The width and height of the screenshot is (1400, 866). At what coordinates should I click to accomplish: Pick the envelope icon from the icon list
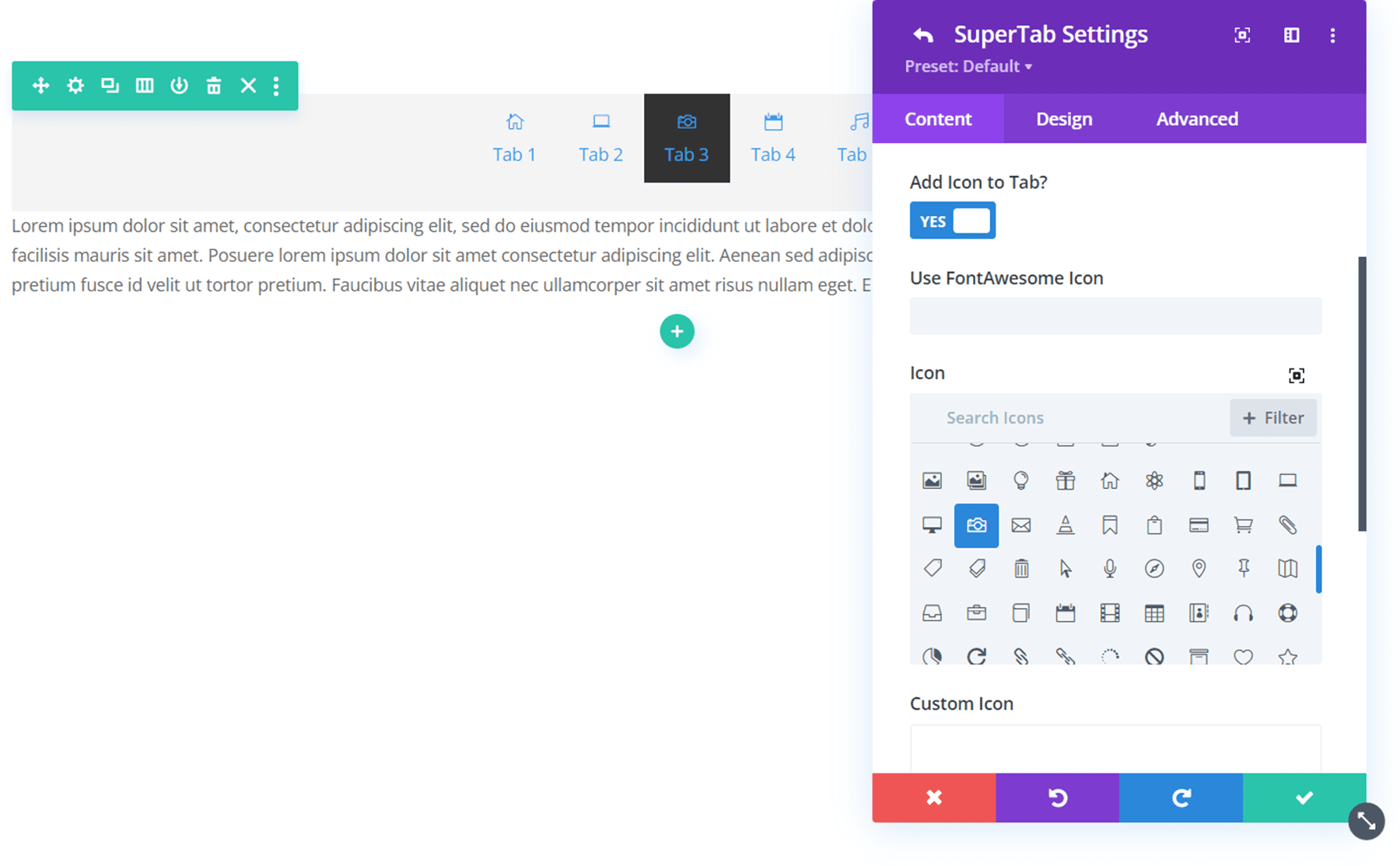pos(1021,526)
